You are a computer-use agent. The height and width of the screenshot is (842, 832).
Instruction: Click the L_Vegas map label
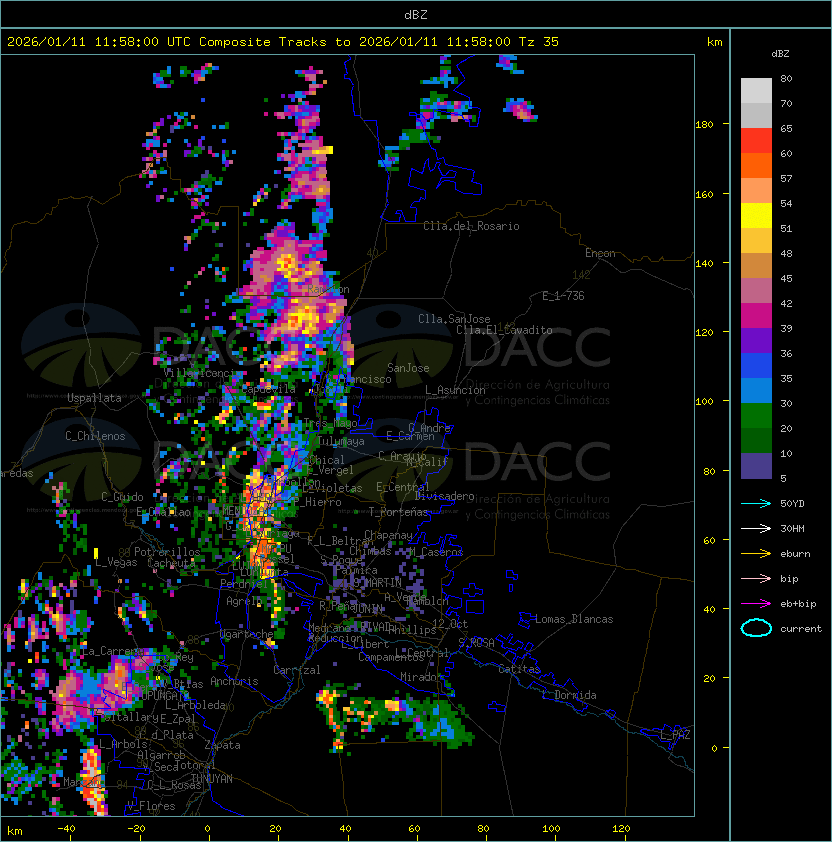tap(116, 562)
